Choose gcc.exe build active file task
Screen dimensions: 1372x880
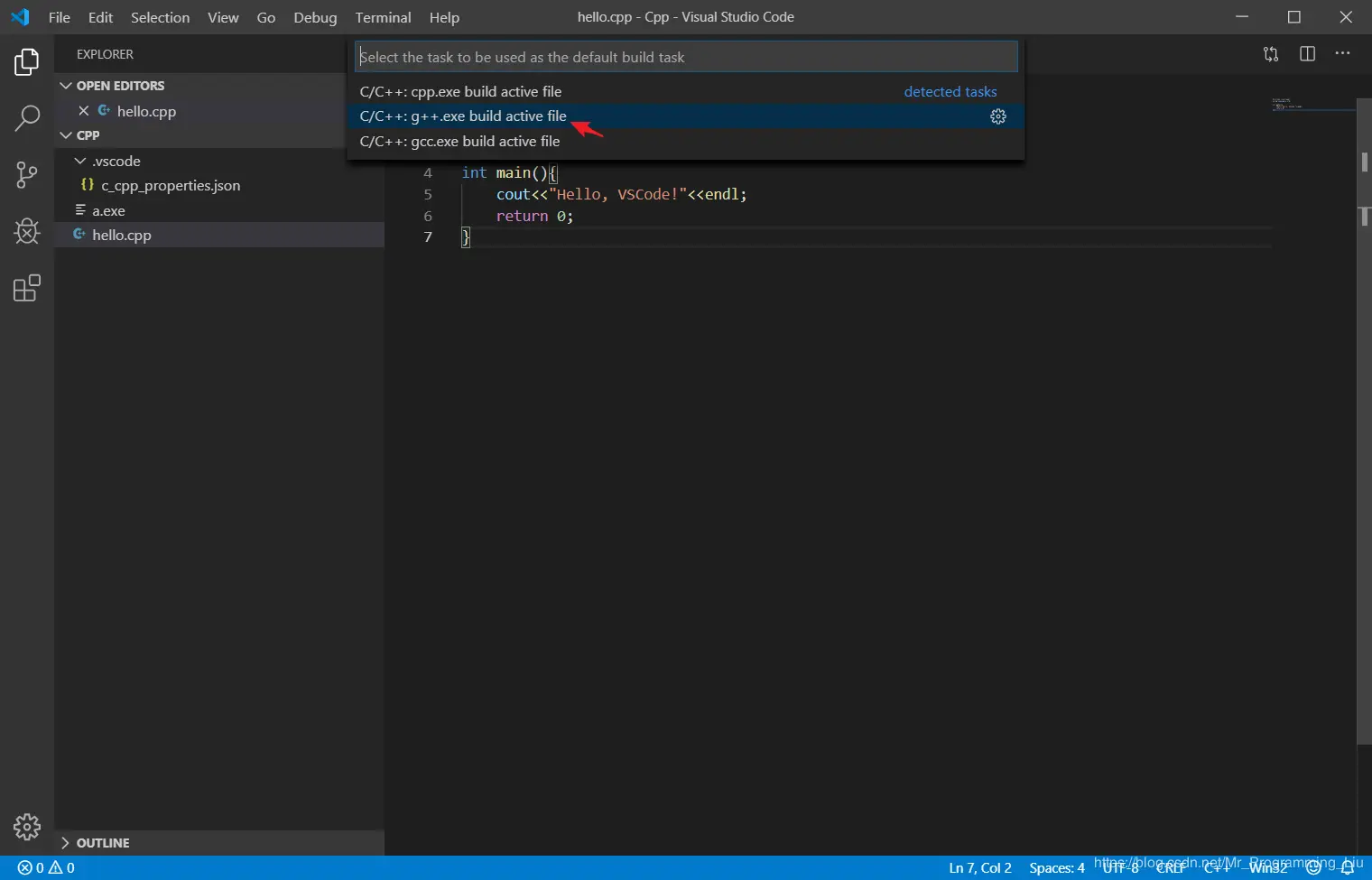tap(686, 141)
